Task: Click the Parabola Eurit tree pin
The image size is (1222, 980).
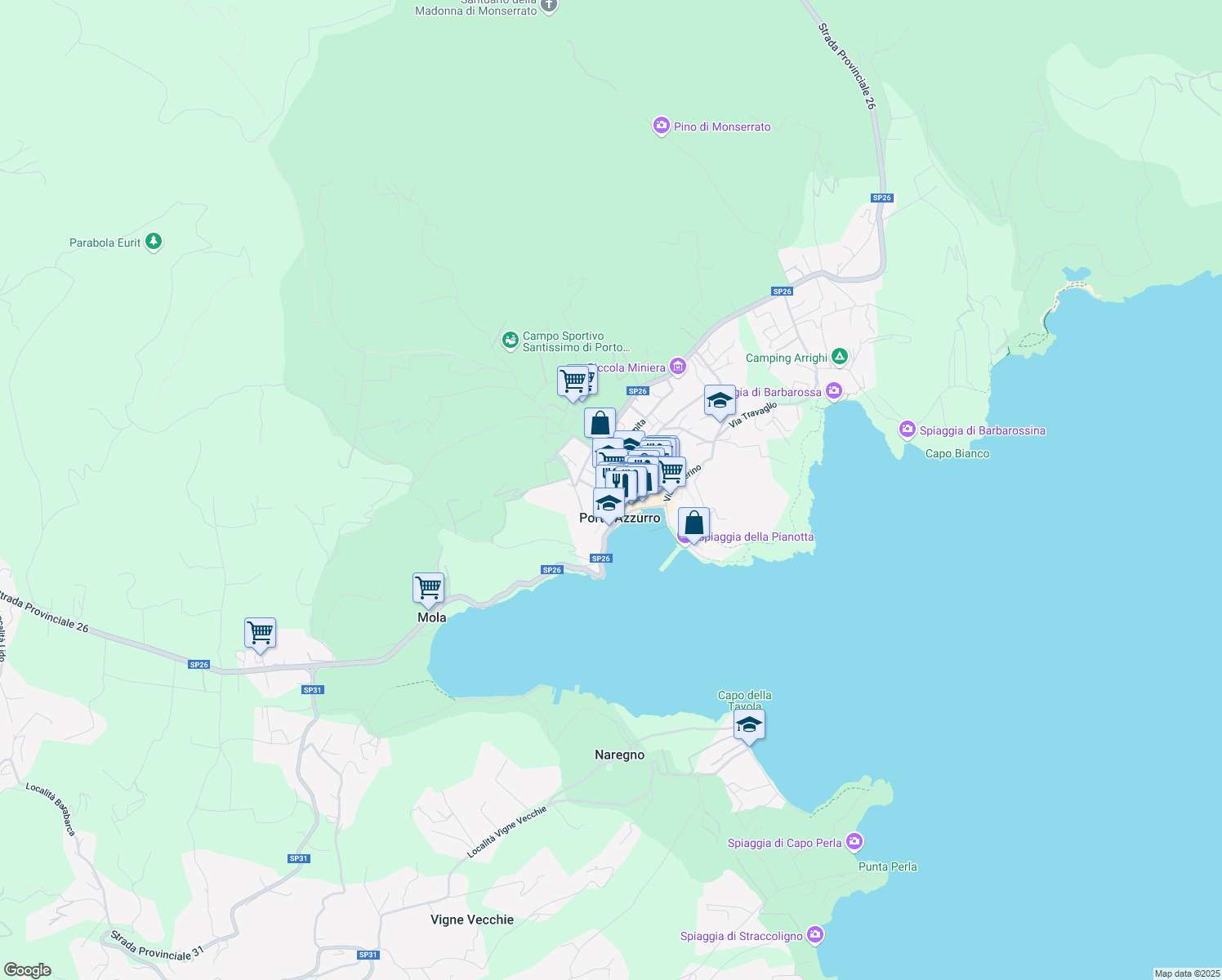Action: pos(154,242)
